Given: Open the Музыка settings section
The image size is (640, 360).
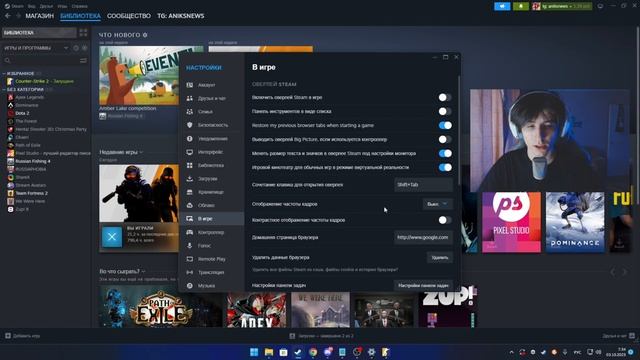Looking at the screenshot, I should click(211, 286).
